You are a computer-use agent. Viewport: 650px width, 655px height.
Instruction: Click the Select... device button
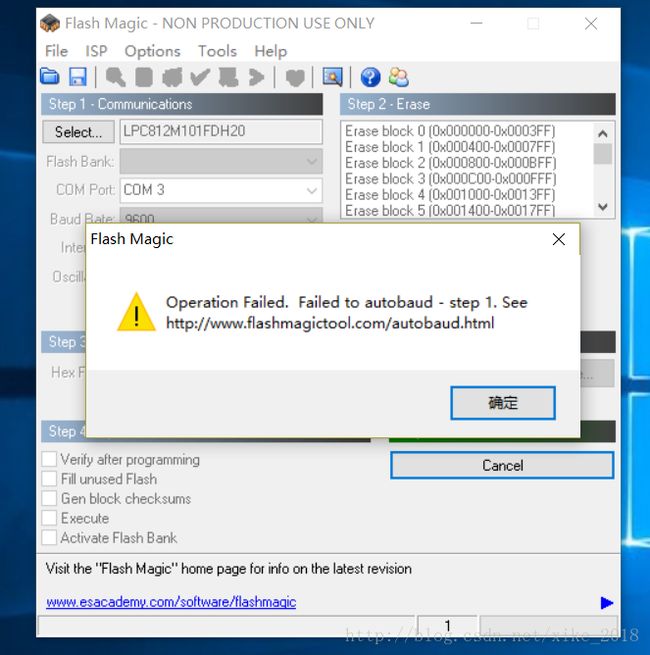(x=78, y=132)
